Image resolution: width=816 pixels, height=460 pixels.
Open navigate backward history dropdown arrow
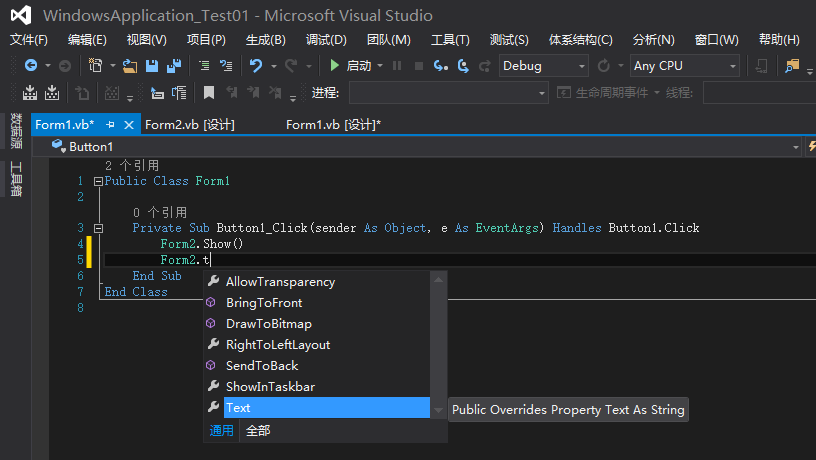point(47,66)
